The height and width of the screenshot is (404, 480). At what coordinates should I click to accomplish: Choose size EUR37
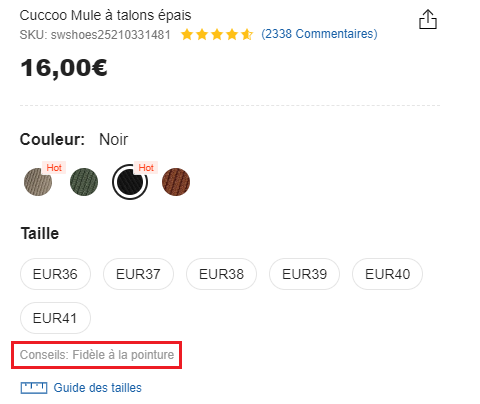[x=138, y=274]
